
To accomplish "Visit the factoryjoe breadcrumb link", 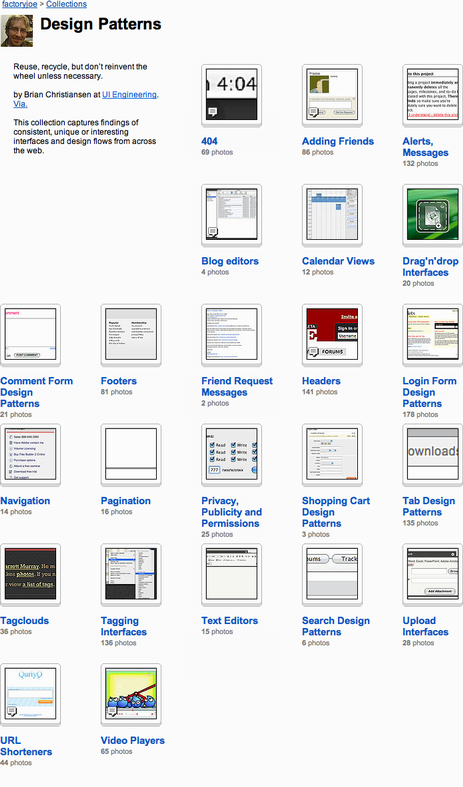I will [x=20, y=4].
